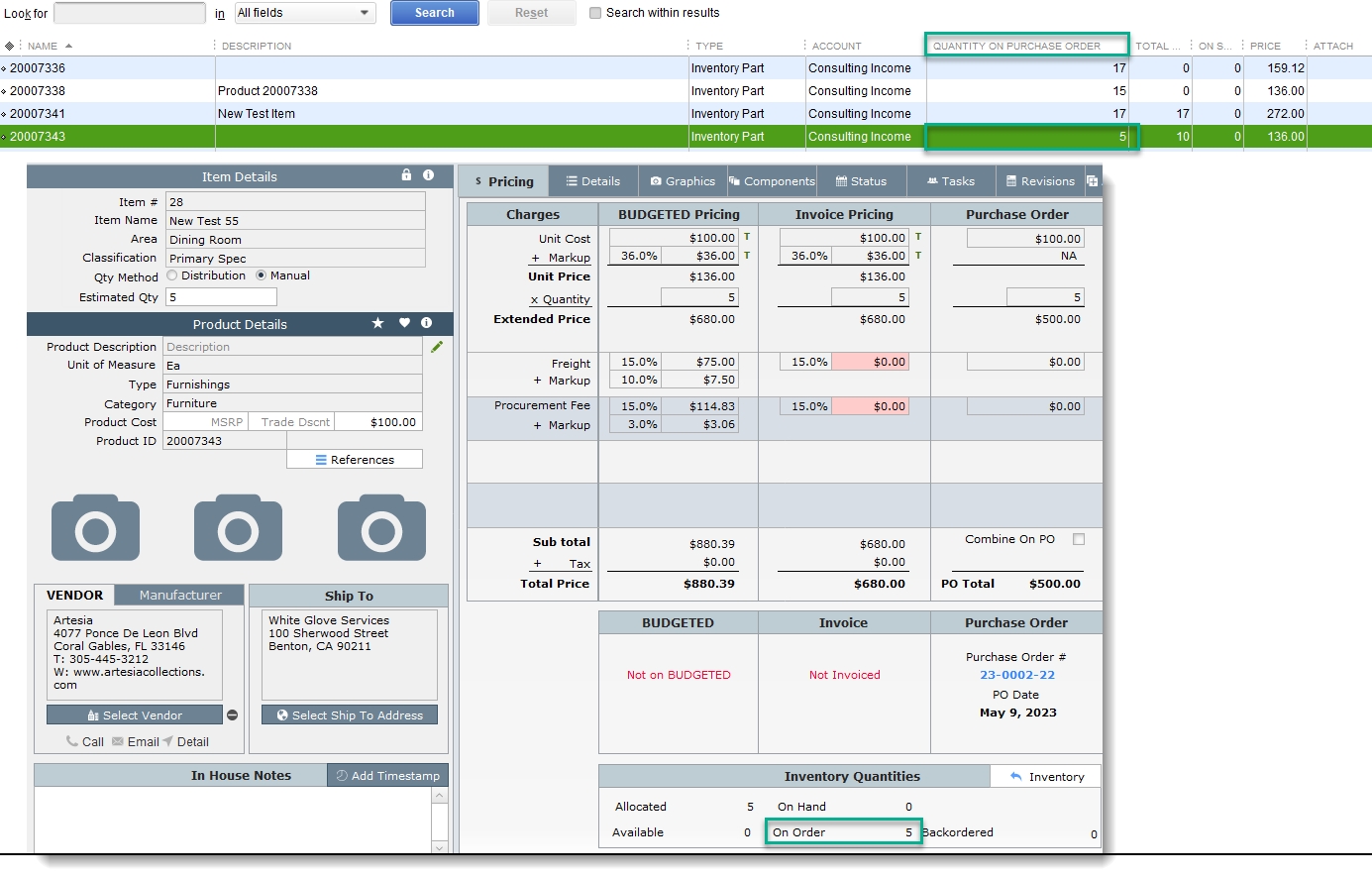Image resolution: width=1372 pixels, height=879 pixels.
Task: Select the VENDOR tab
Action: click(74, 595)
